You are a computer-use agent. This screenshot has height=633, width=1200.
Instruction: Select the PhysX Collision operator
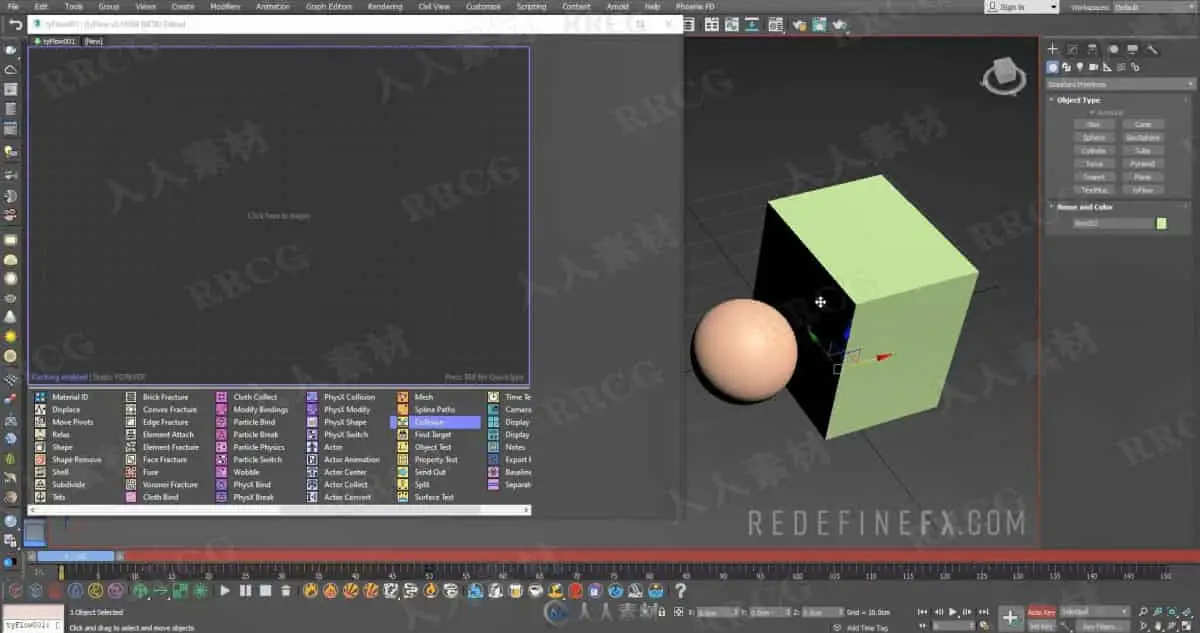pos(349,397)
